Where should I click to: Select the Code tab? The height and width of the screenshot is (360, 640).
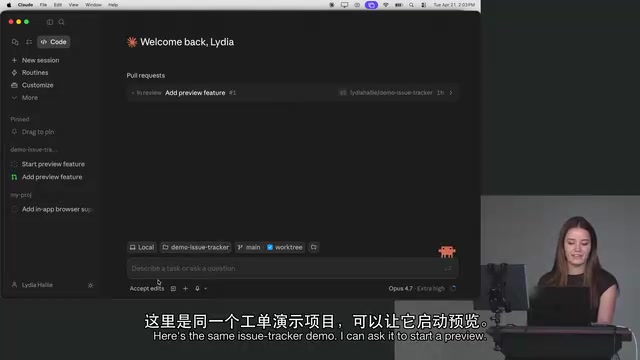(x=53, y=42)
